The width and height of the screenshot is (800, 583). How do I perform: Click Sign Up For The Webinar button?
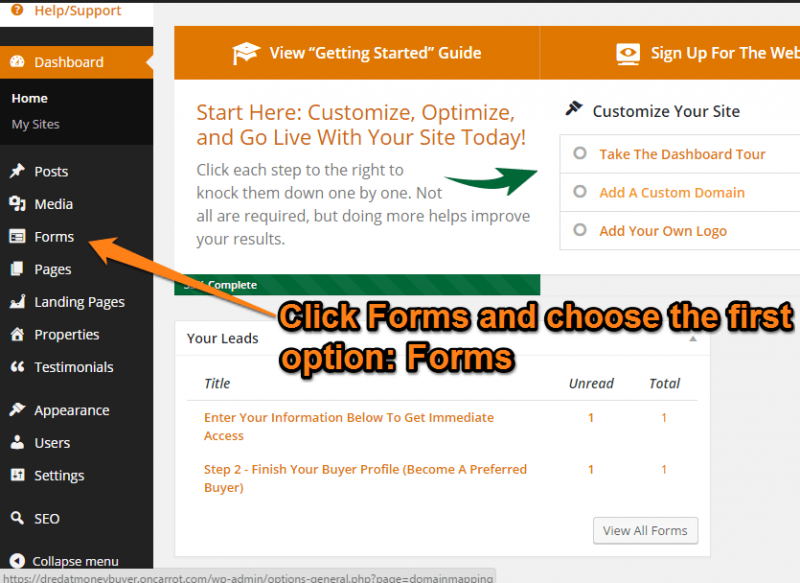click(670, 53)
